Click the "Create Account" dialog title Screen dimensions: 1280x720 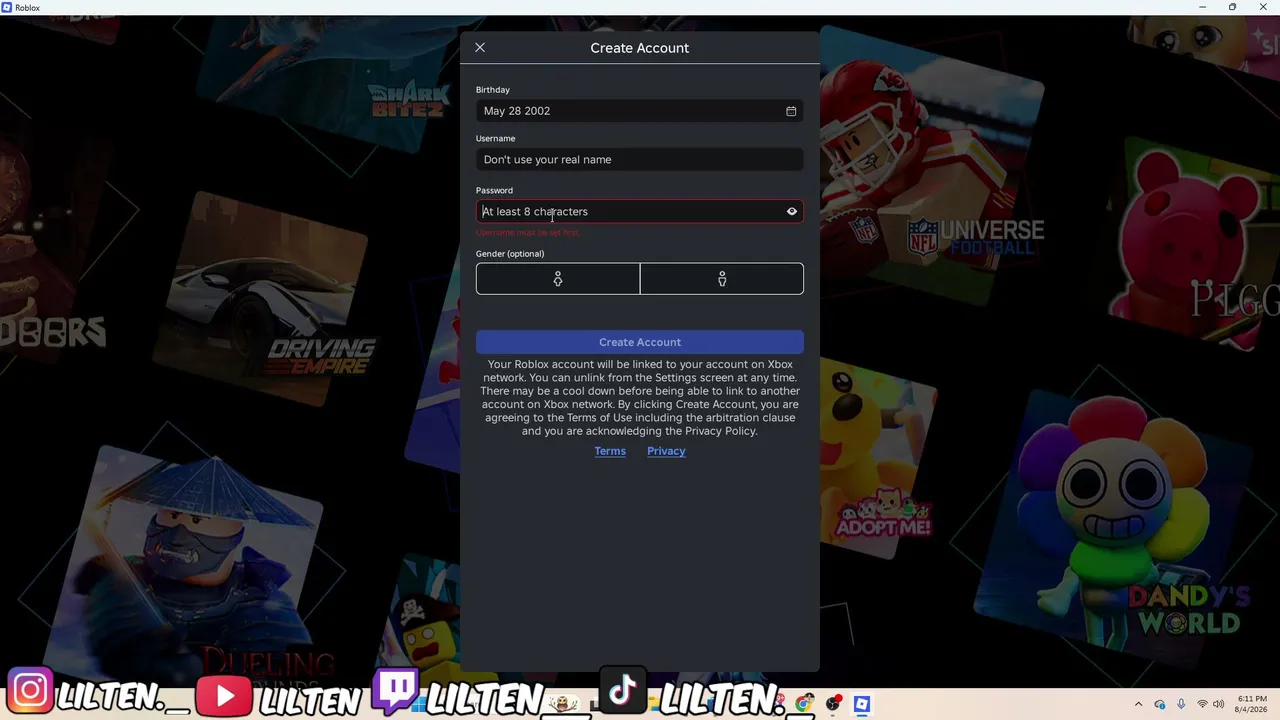pyautogui.click(x=640, y=48)
